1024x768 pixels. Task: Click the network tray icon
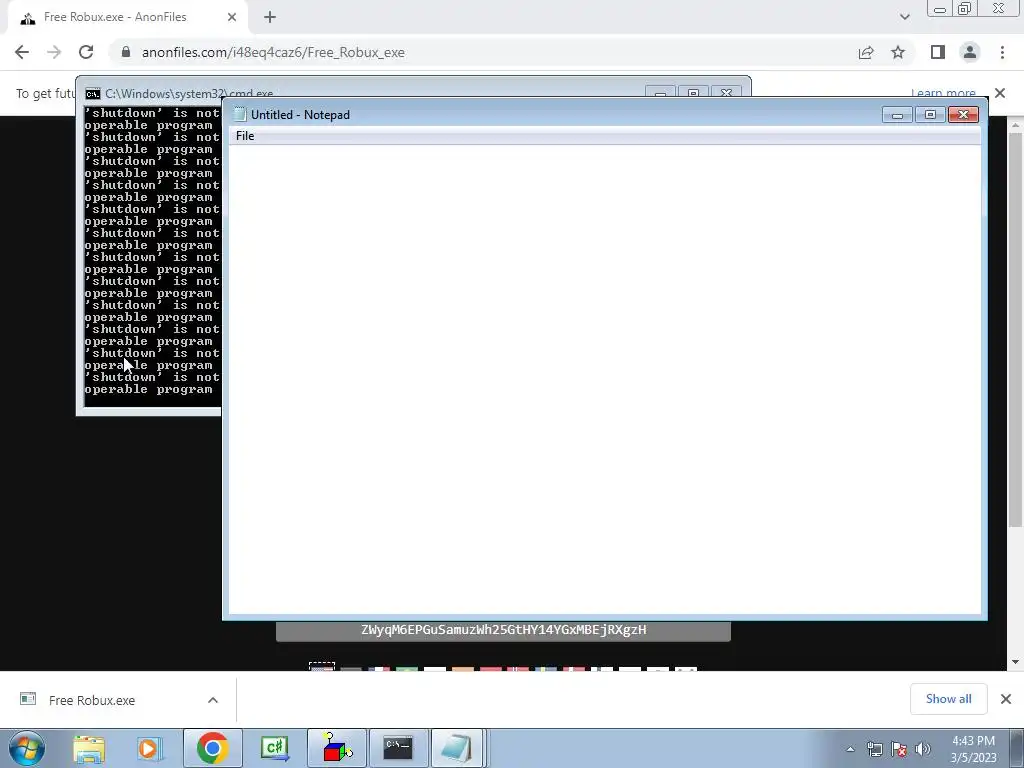[x=874, y=749]
